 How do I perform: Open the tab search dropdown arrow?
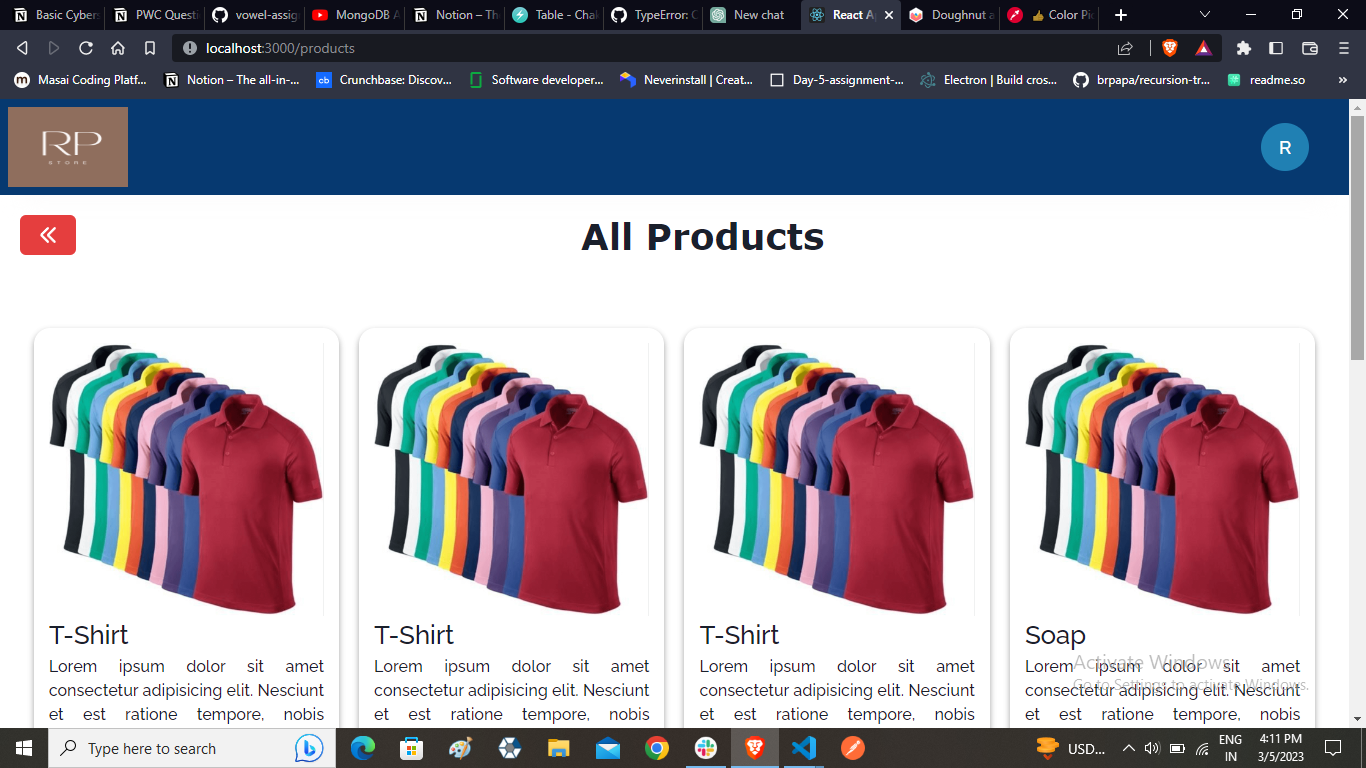[x=1204, y=15]
